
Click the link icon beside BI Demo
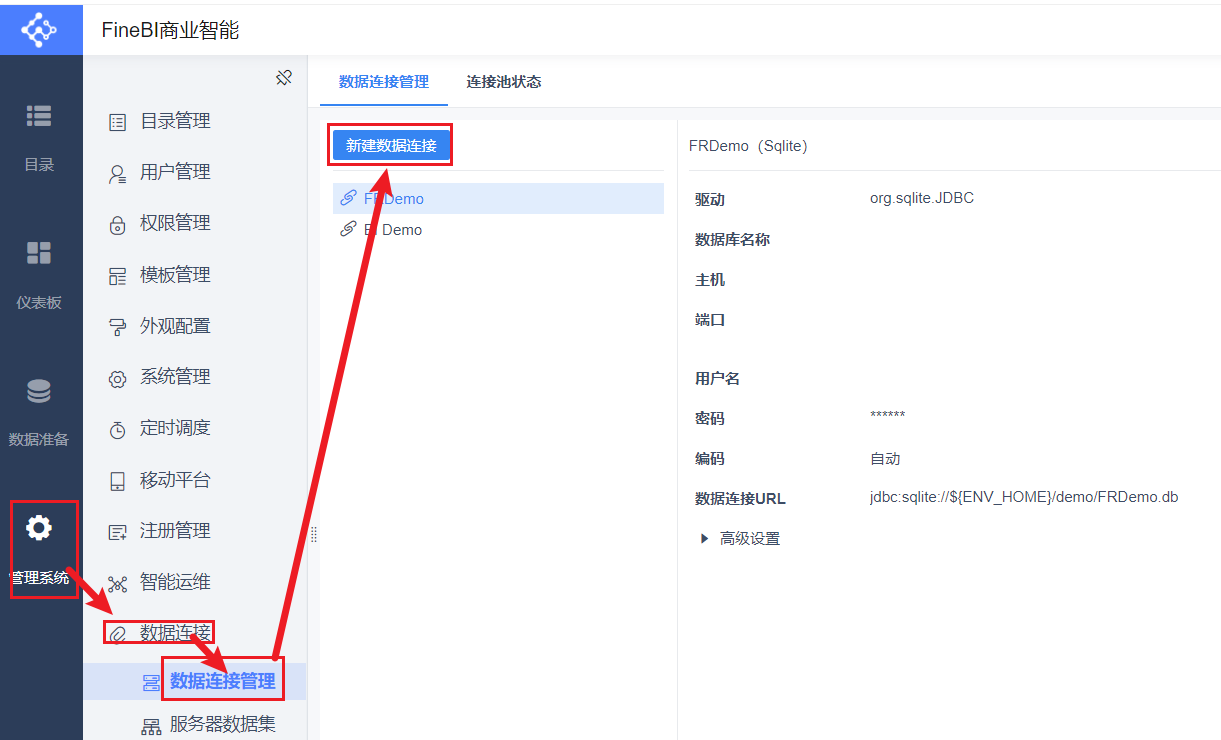click(x=348, y=229)
